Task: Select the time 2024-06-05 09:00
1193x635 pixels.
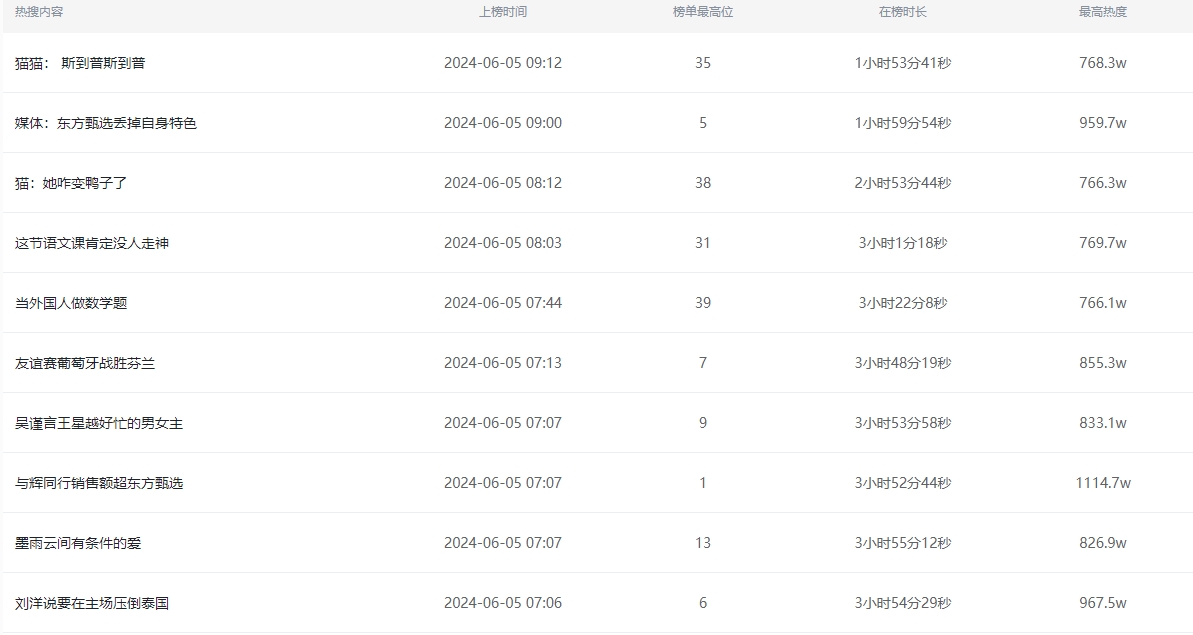Action: (x=503, y=123)
